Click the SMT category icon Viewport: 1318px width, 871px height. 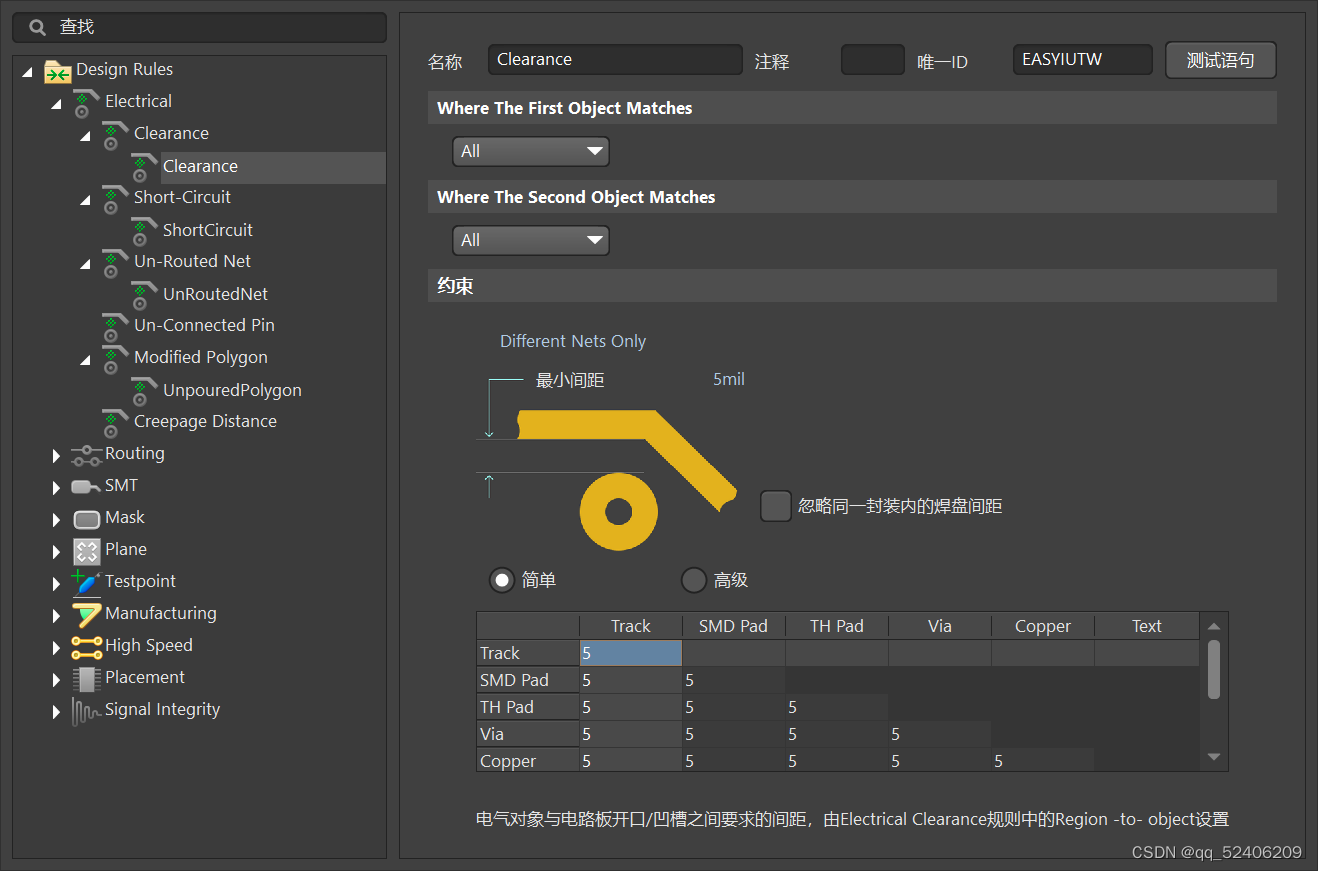point(86,486)
